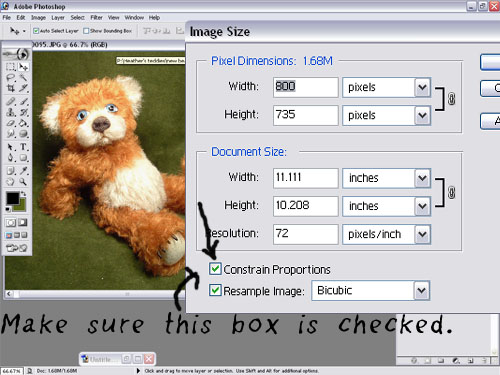This screenshot has width=500, height=375.
Task: Jump to ImageReady from toolbox
Action: click(x=17, y=248)
